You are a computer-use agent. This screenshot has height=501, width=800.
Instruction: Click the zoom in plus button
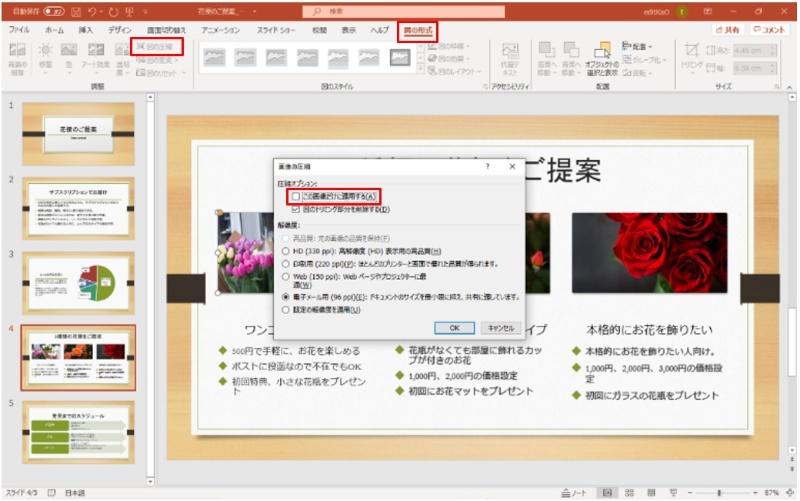point(755,493)
